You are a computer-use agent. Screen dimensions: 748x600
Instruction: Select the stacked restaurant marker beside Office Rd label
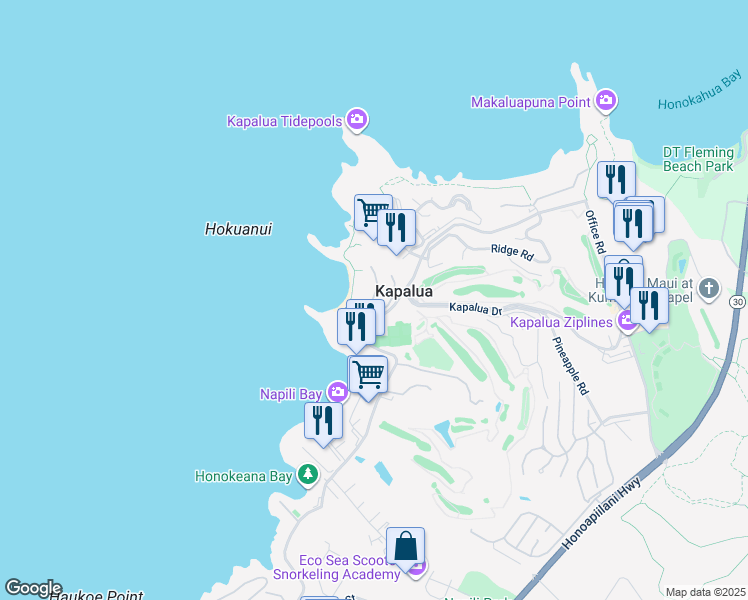(633, 227)
